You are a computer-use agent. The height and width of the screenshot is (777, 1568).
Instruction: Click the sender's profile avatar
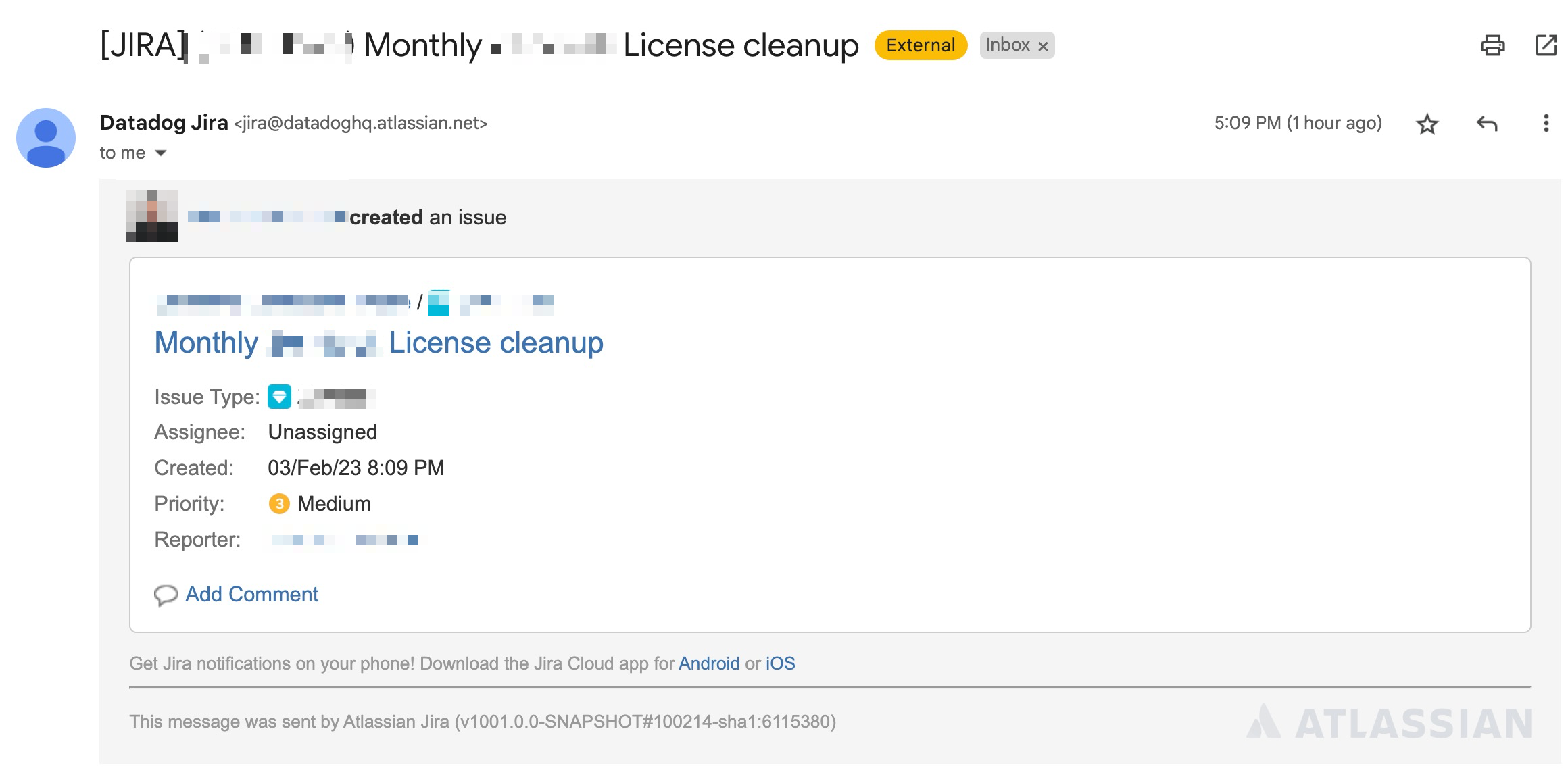point(46,138)
